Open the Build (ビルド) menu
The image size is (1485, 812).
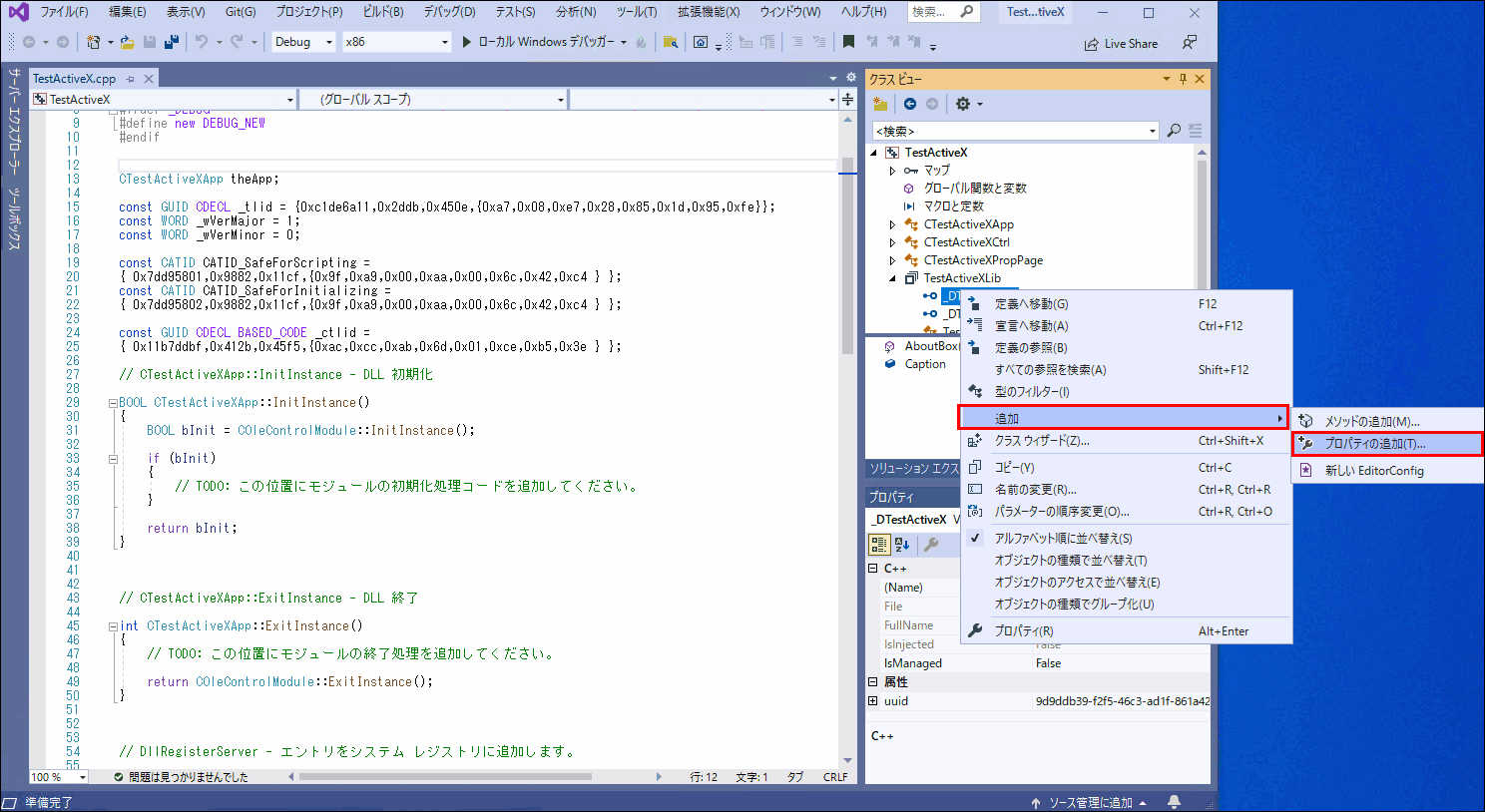382,12
